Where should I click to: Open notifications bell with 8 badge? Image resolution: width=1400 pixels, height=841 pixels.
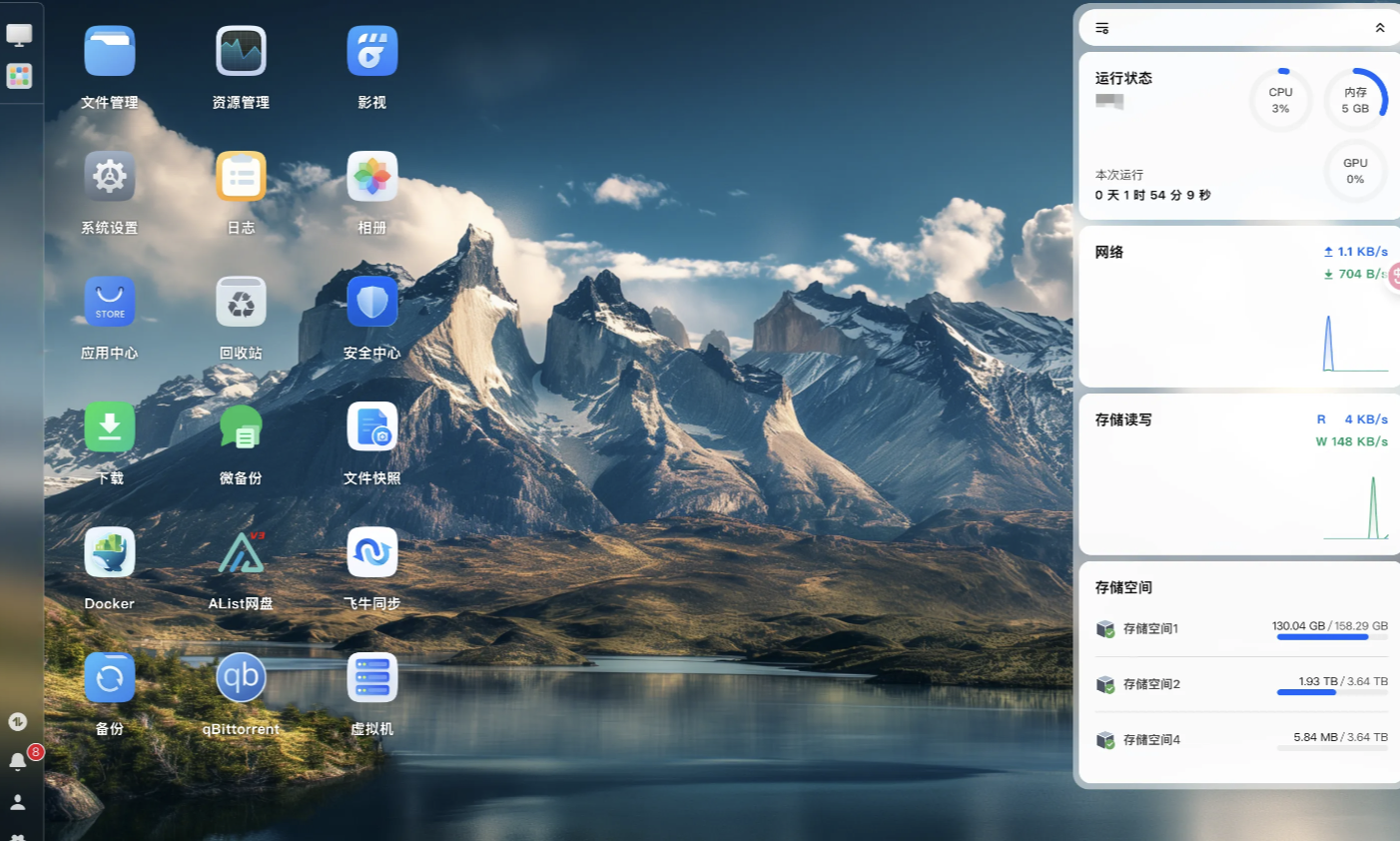coord(18,761)
